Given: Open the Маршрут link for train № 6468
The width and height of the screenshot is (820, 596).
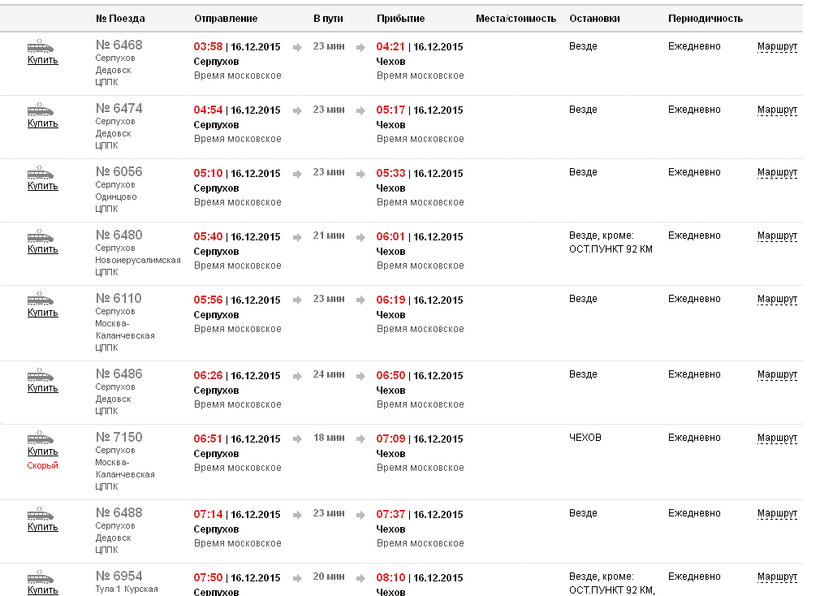Looking at the screenshot, I should pyautogui.click(x=777, y=46).
